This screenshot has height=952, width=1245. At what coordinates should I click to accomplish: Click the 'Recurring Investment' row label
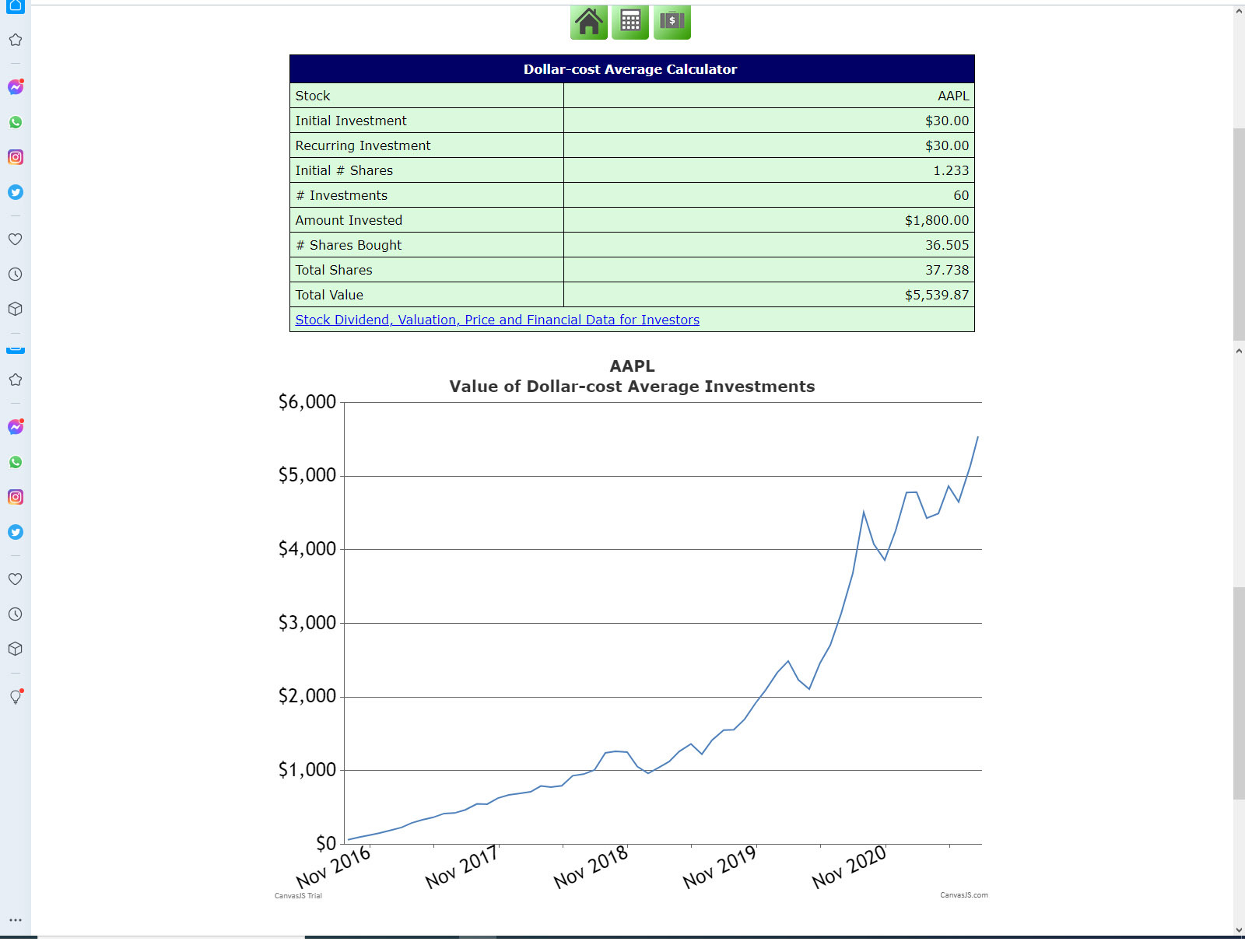coord(363,145)
